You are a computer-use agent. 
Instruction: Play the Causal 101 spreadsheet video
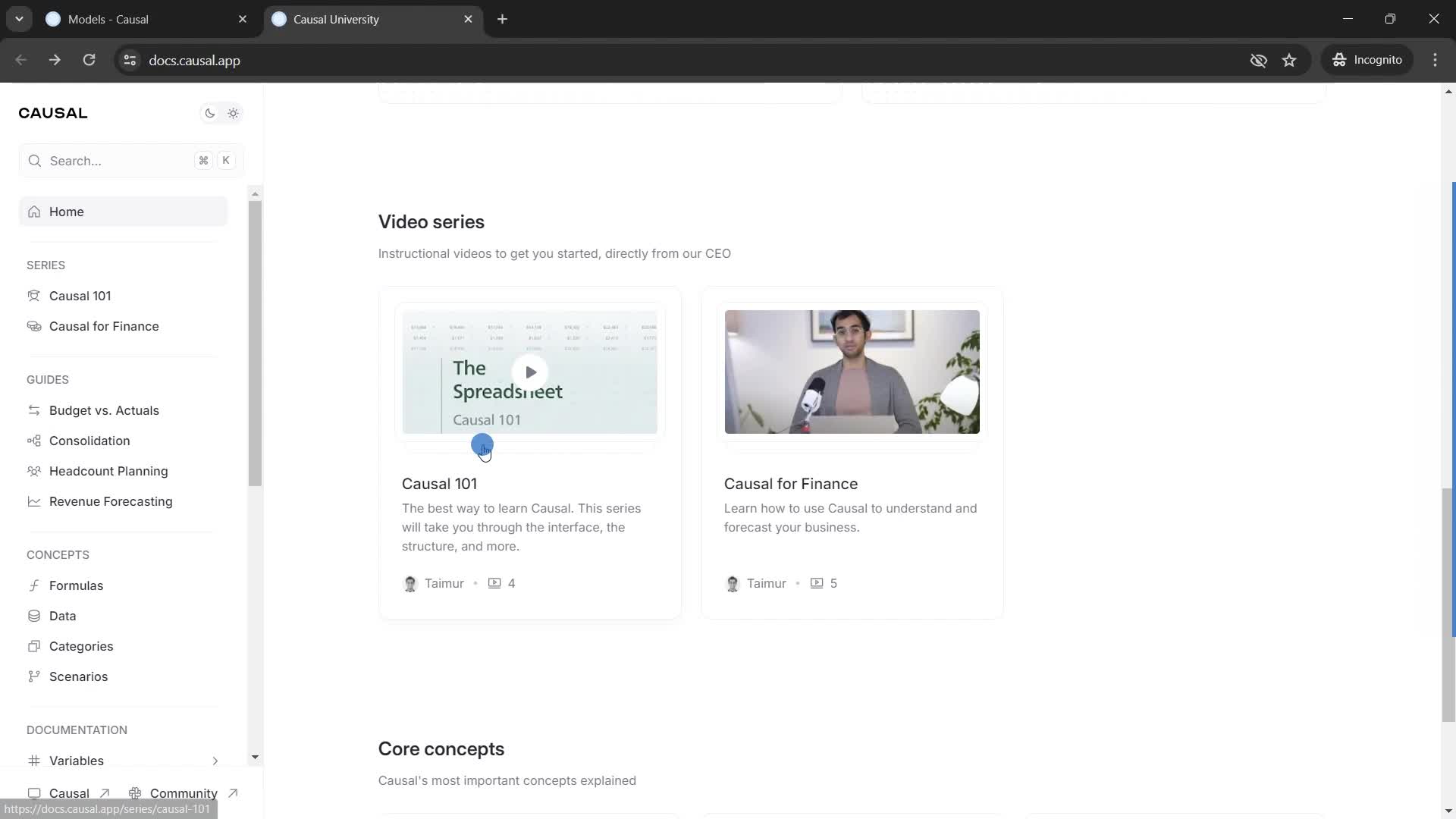(531, 372)
